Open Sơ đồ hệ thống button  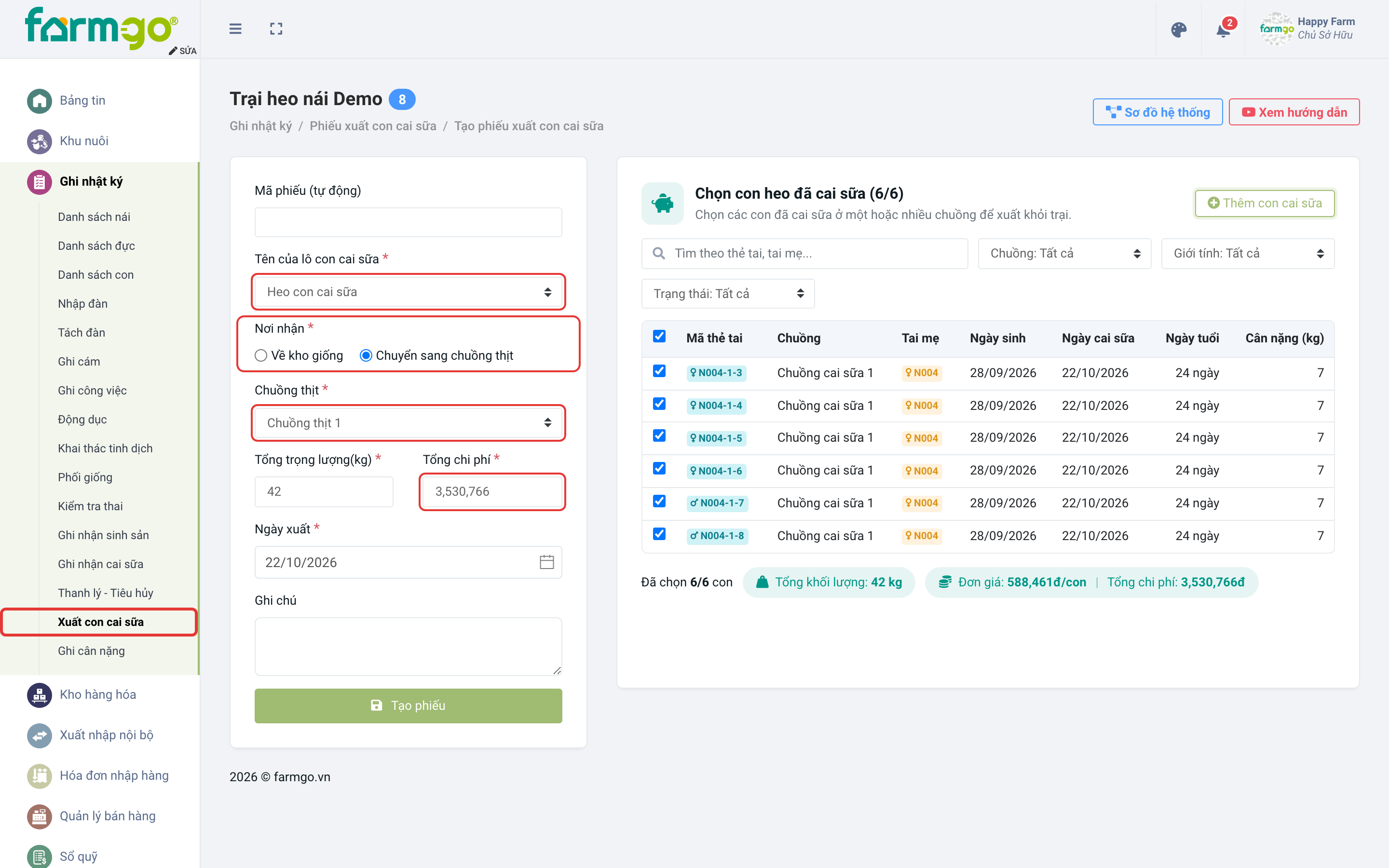(1157, 112)
